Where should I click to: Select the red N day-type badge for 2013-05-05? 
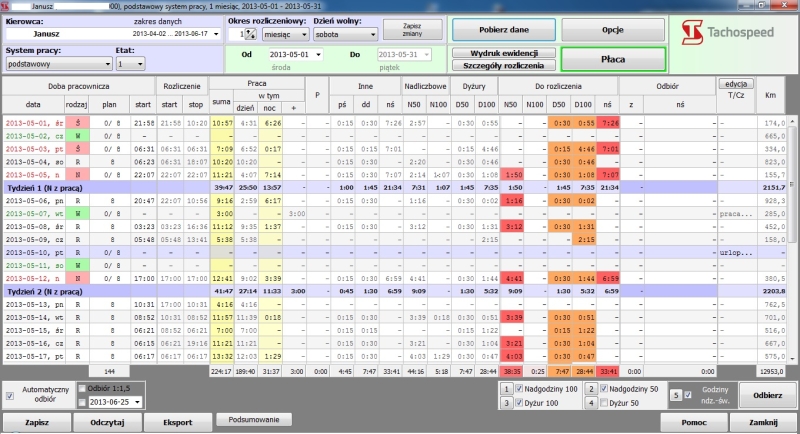(78, 175)
